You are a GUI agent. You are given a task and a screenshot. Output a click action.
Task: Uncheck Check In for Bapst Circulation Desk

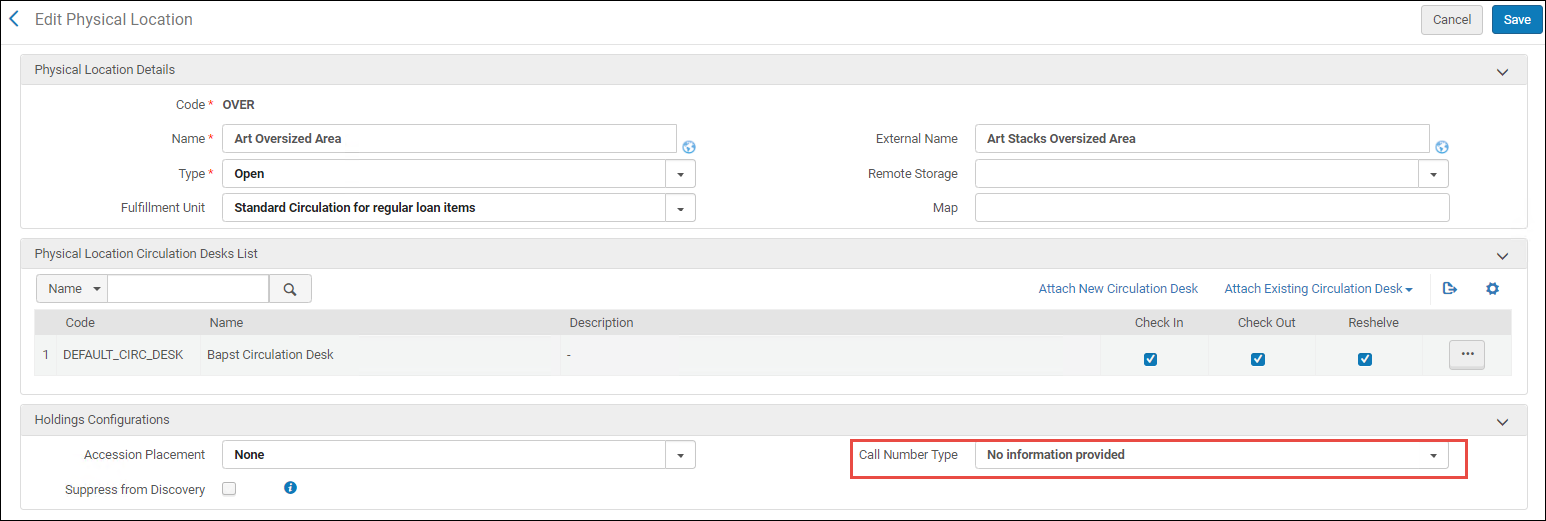pyautogui.click(x=1150, y=359)
